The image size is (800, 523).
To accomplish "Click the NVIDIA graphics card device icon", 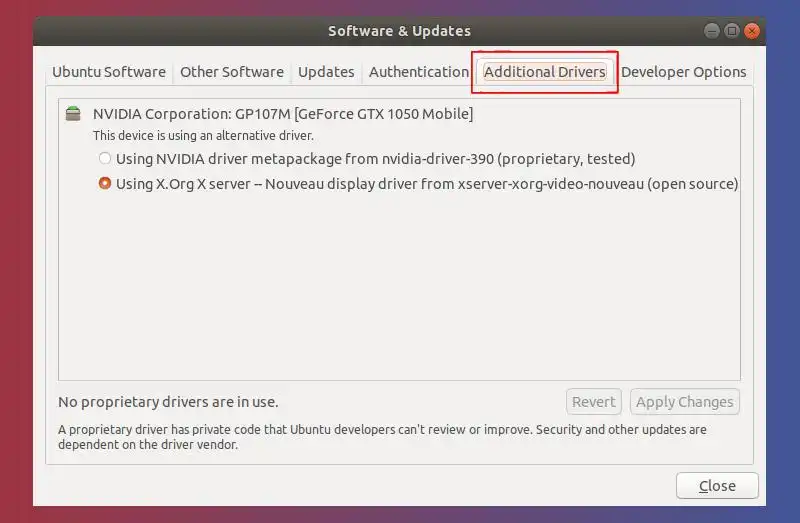I will [73, 113].
